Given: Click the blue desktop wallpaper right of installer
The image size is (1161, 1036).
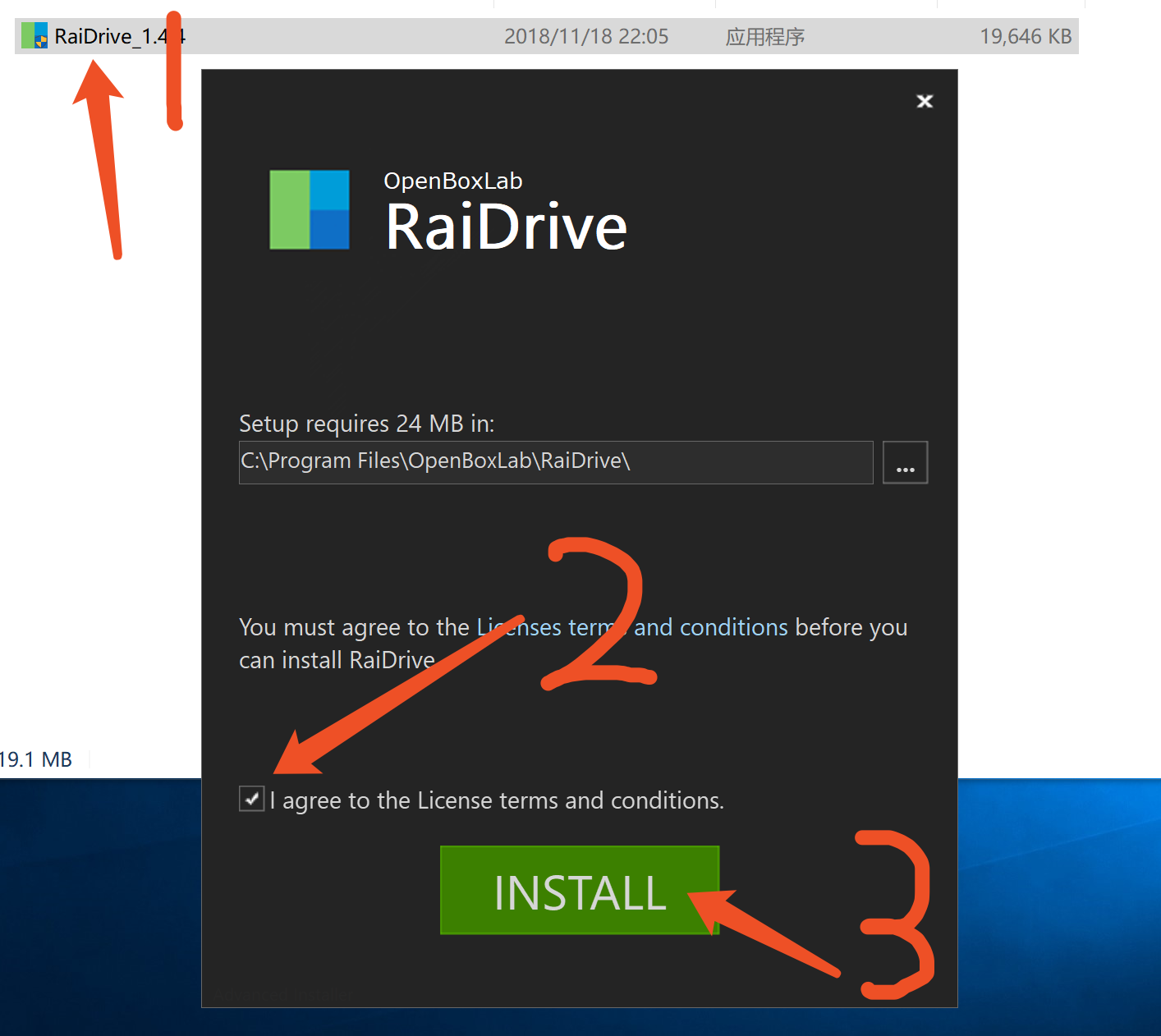Looking at the screenshot, I should (x=1059, y=903).
